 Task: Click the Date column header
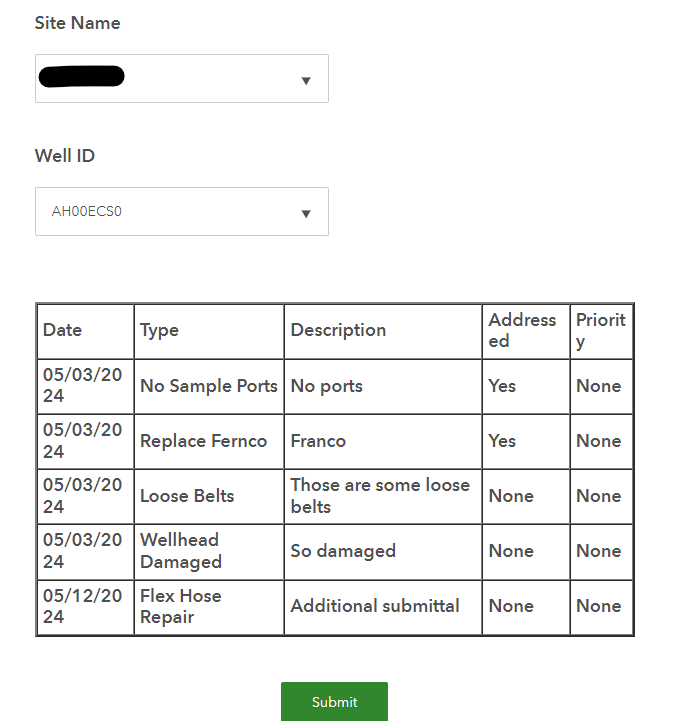click(x=63, y=330)
